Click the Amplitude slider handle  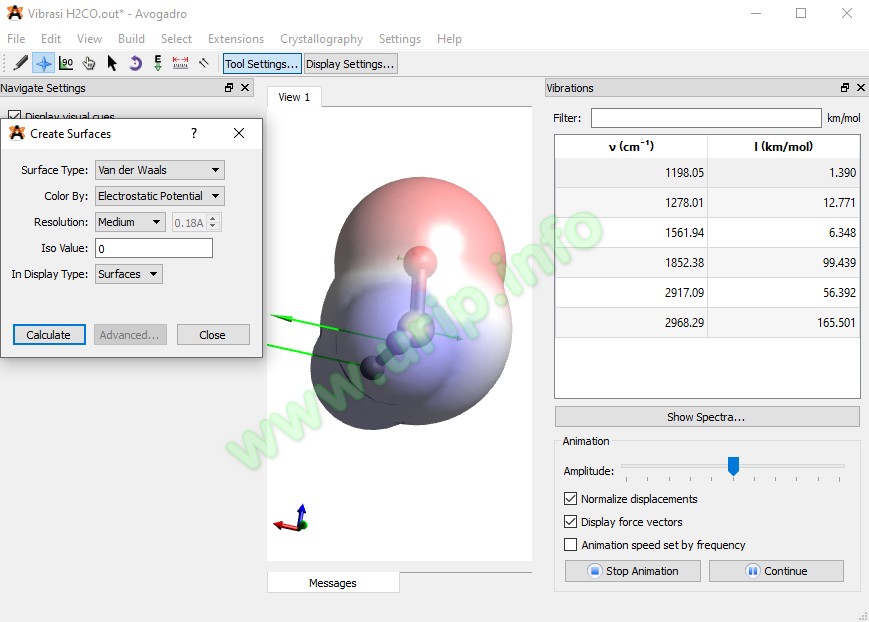point(733,466)
